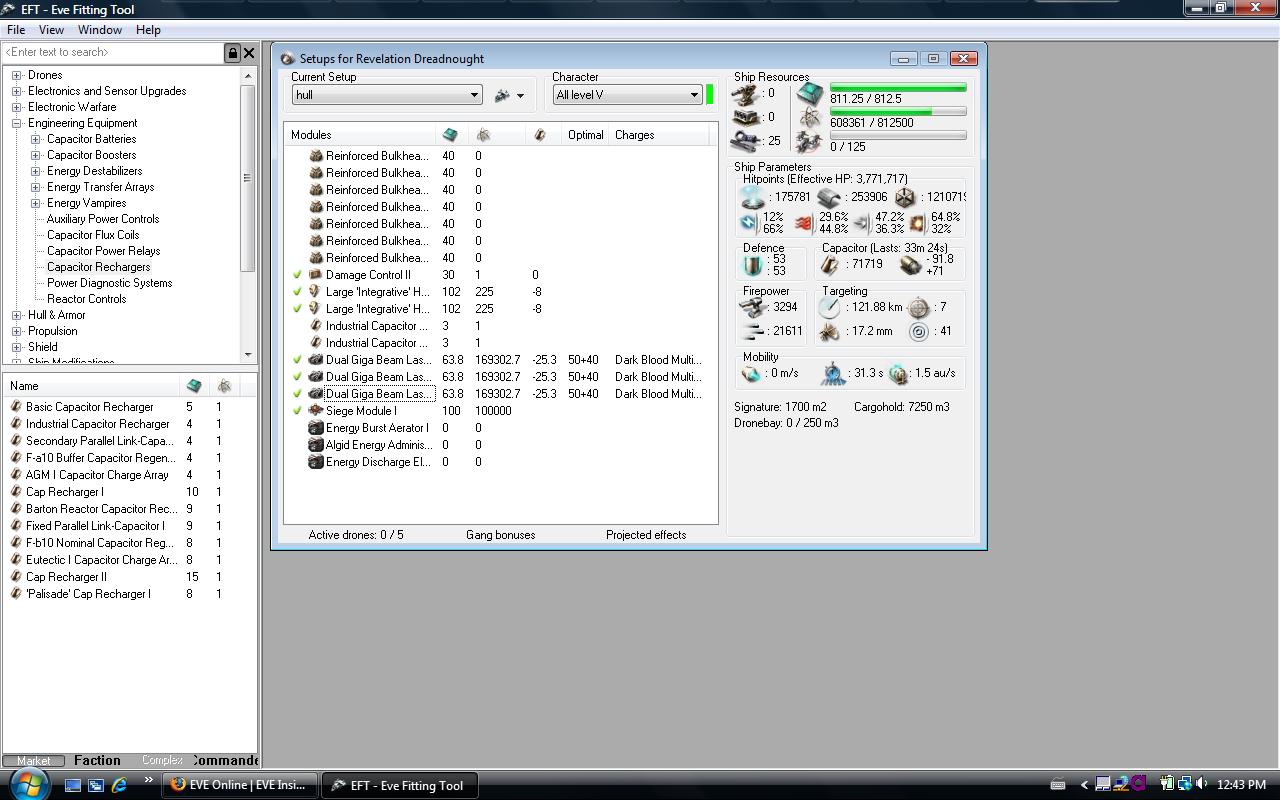Click the max speed icon in Mobility
This screenshot has height=800, width=1280.
tap(751, 373)
